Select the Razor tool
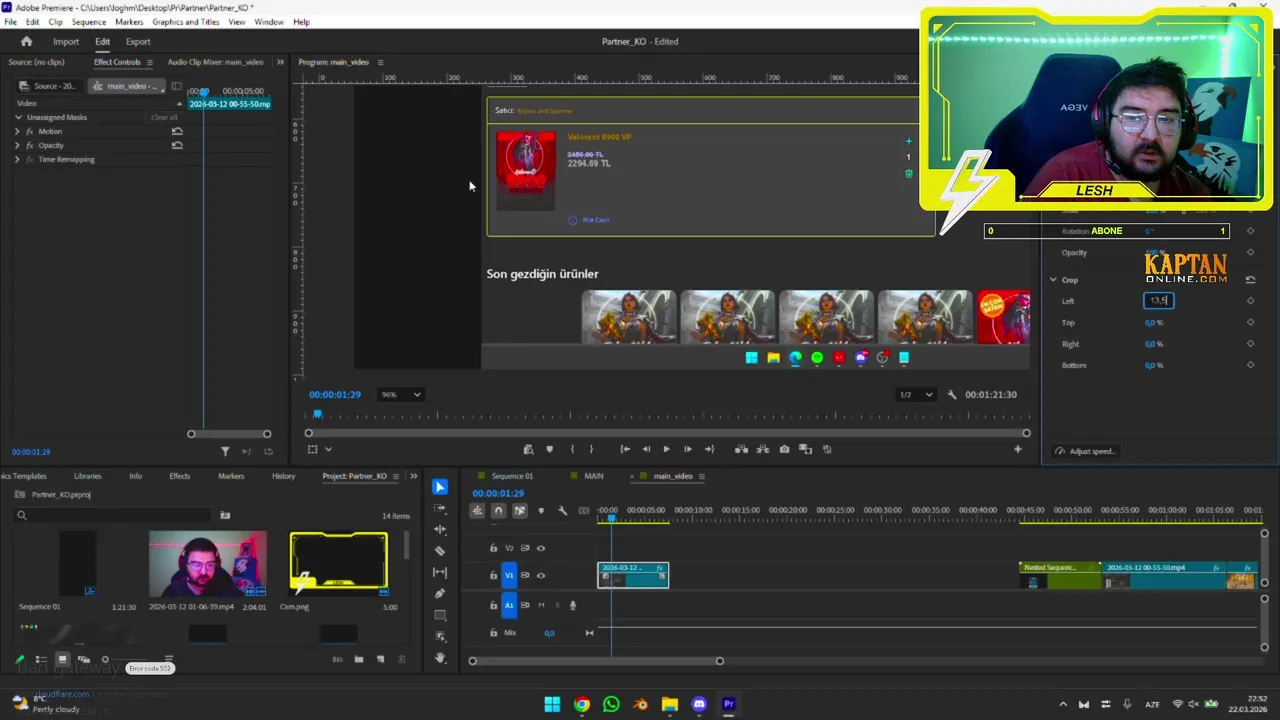This screenshot has width=1280, height=720. pyautogui.click(x=440, y=551)
